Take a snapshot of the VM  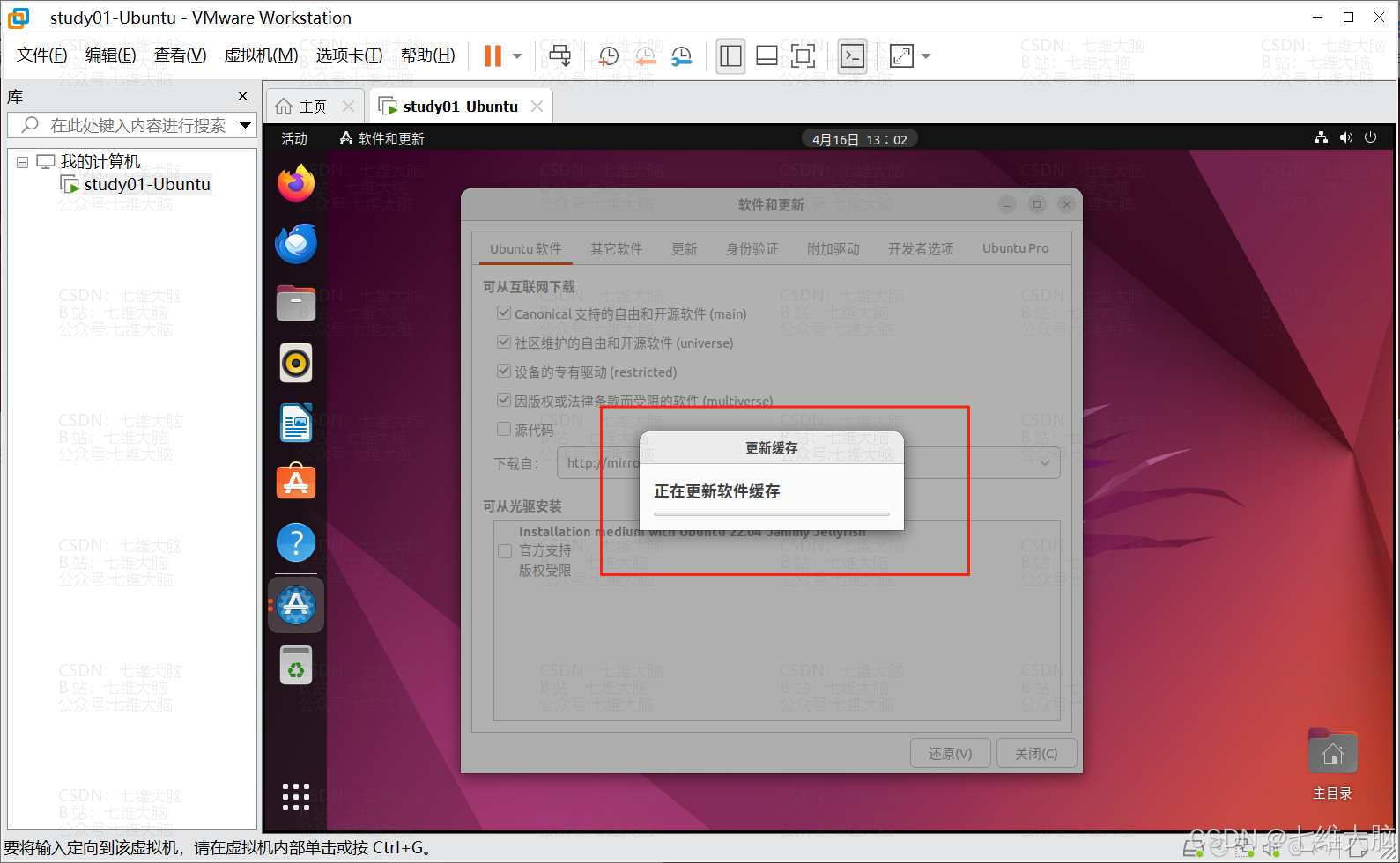tap(608, 56)
